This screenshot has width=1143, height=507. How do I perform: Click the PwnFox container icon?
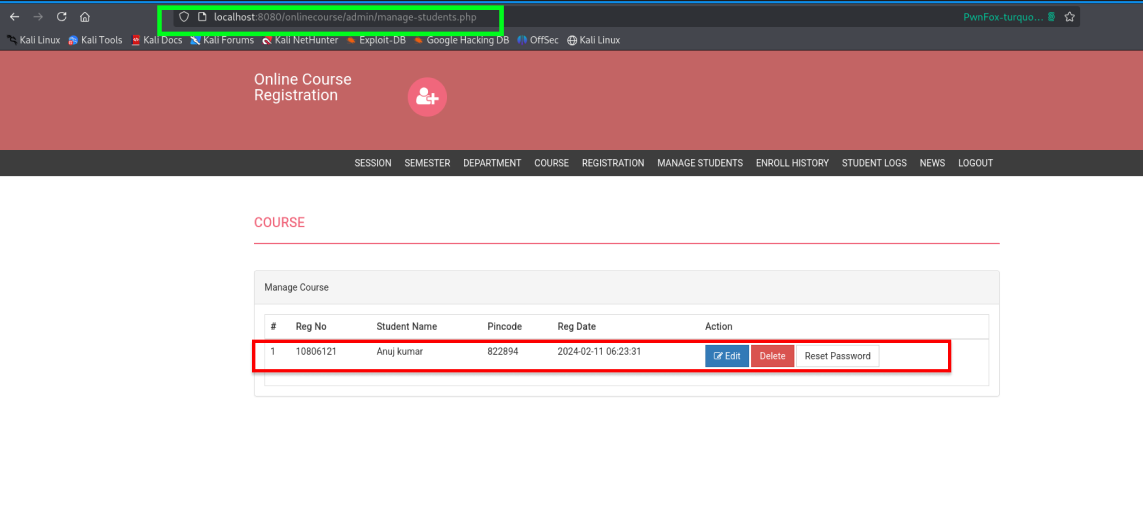pos(1051,17)
